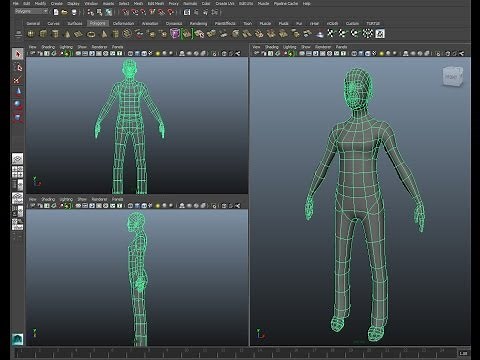Switch to the Rendering shelf tab
The width and height of the screenshot is (480, 360).
198,23
